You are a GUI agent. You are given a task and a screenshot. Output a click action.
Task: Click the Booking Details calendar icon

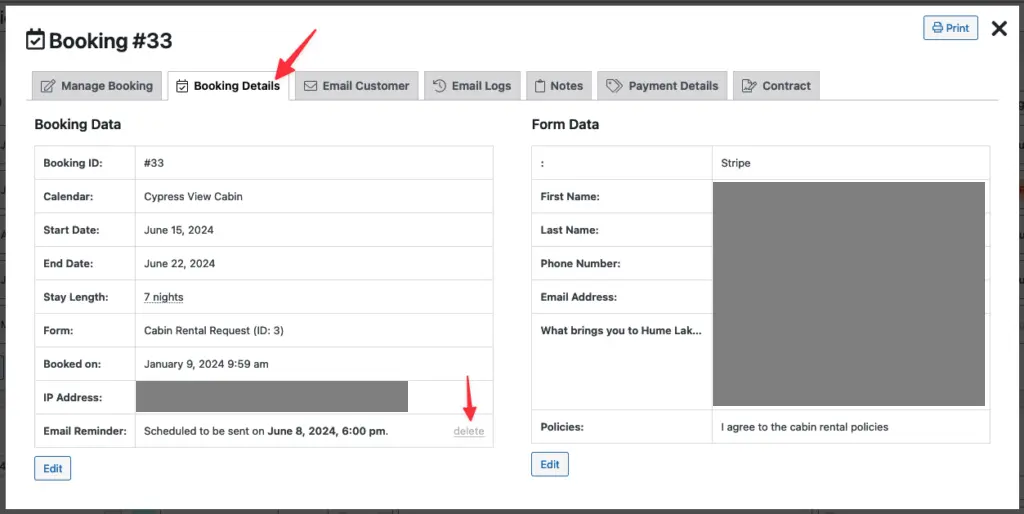point(182,86)
